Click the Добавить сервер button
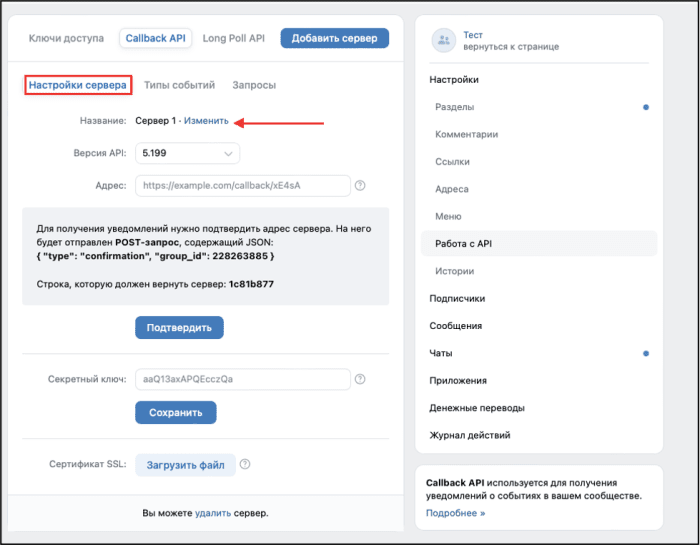 tap(334, 38)
